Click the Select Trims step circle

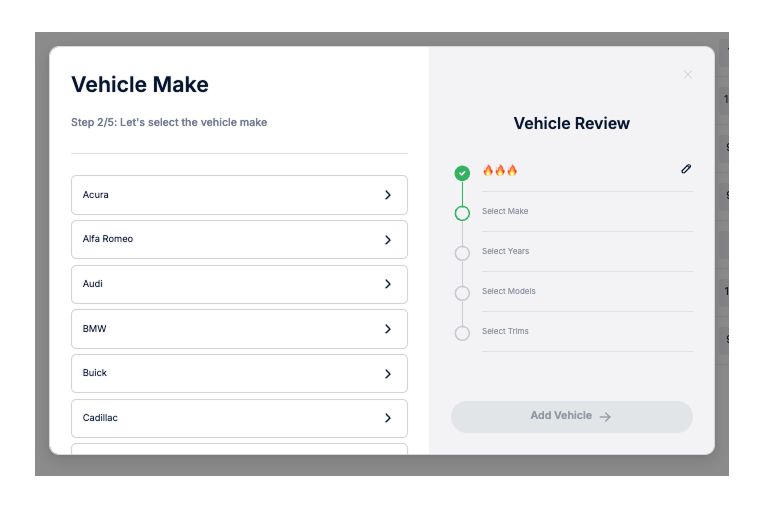(x=462, y=333)
